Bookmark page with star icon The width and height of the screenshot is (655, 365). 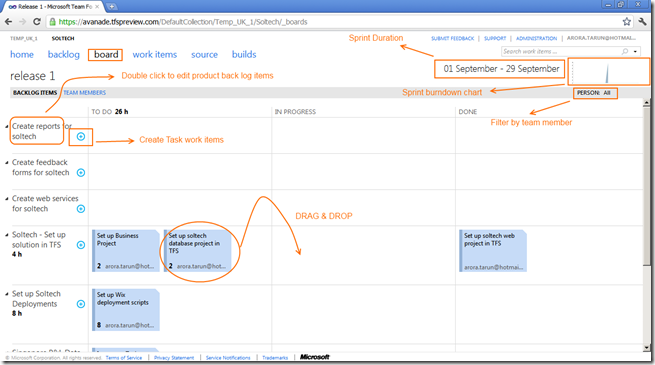pyautogui.click(x=627, y=22)
